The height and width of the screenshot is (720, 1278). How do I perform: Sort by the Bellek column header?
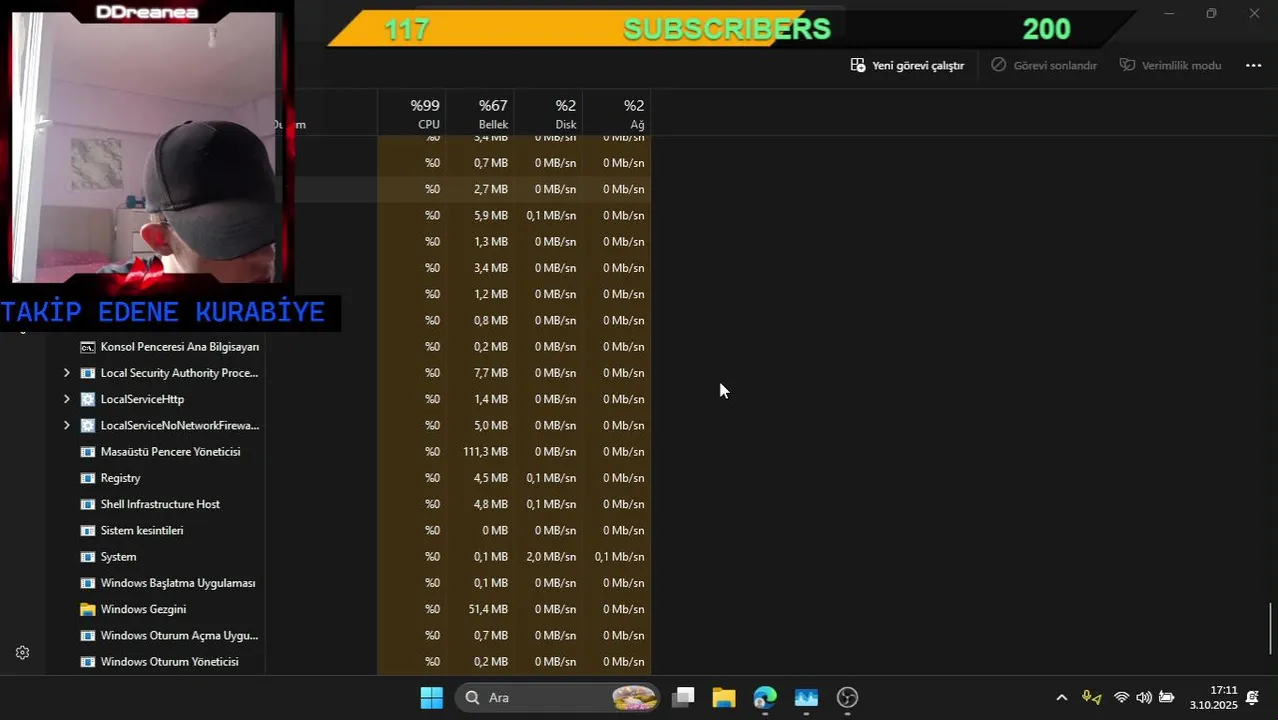point(480,114)
